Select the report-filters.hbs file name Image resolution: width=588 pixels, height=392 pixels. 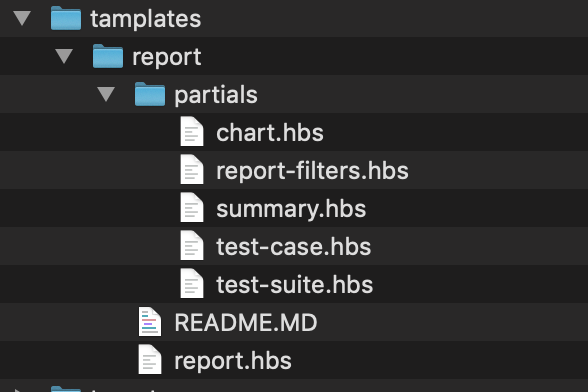(312, 171)
